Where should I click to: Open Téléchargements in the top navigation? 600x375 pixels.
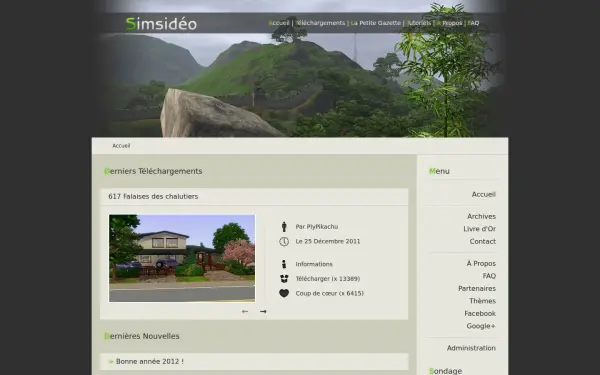(x=320, y=23)
